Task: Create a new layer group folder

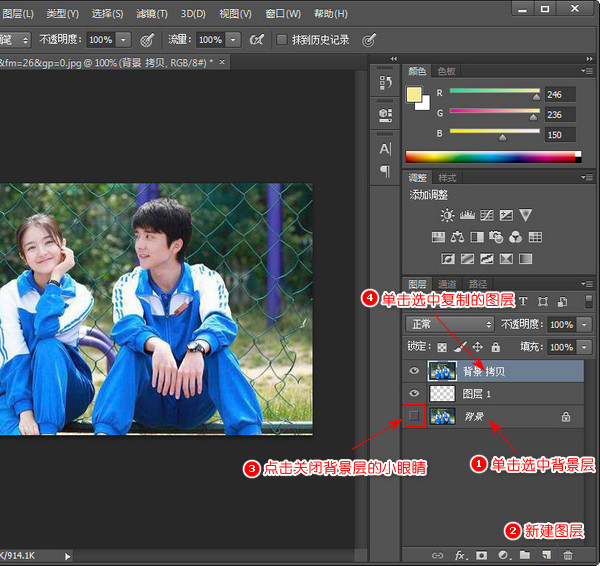Action: click(525, 555)
